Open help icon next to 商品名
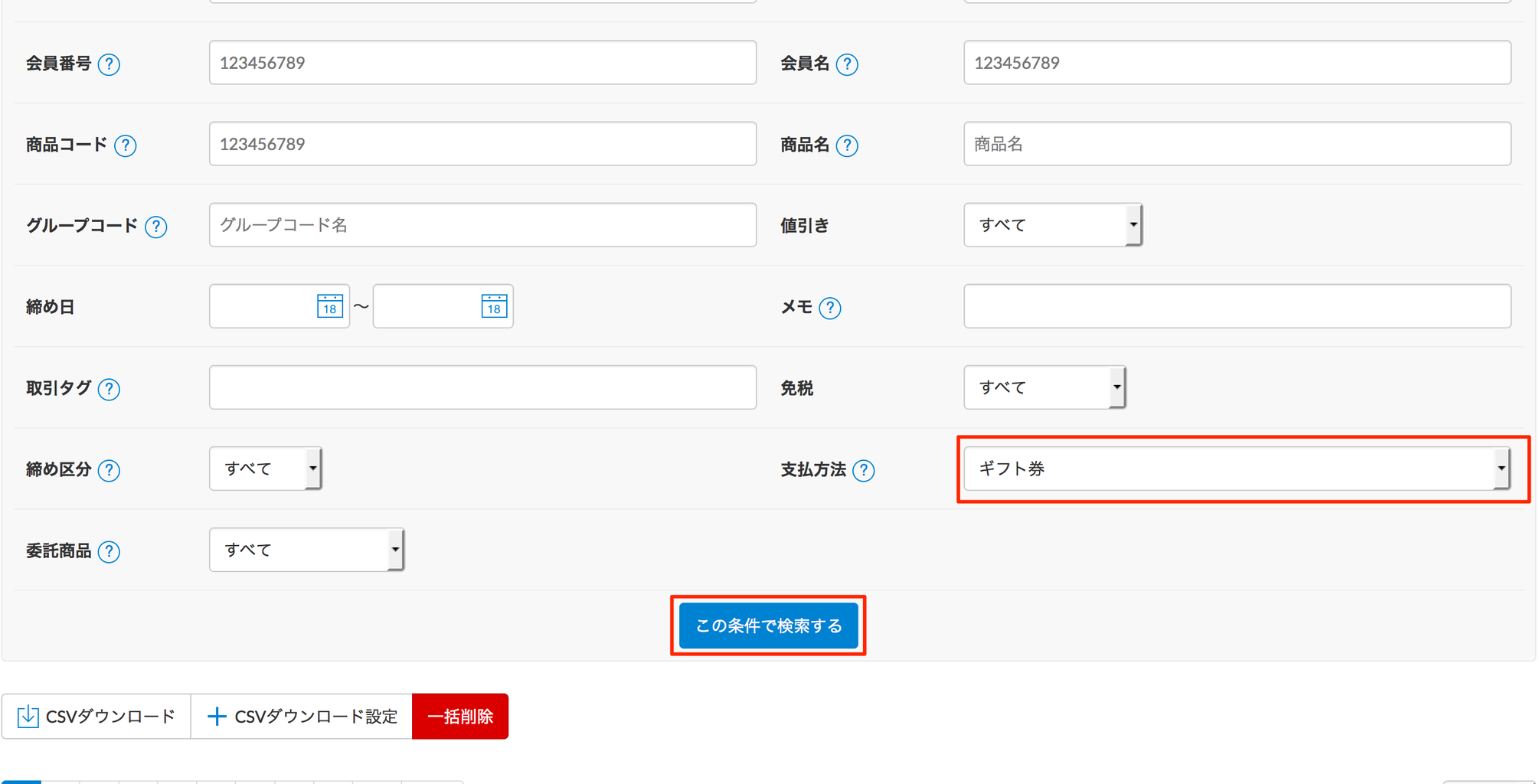 pyautogui.click(x=847, y=145)
